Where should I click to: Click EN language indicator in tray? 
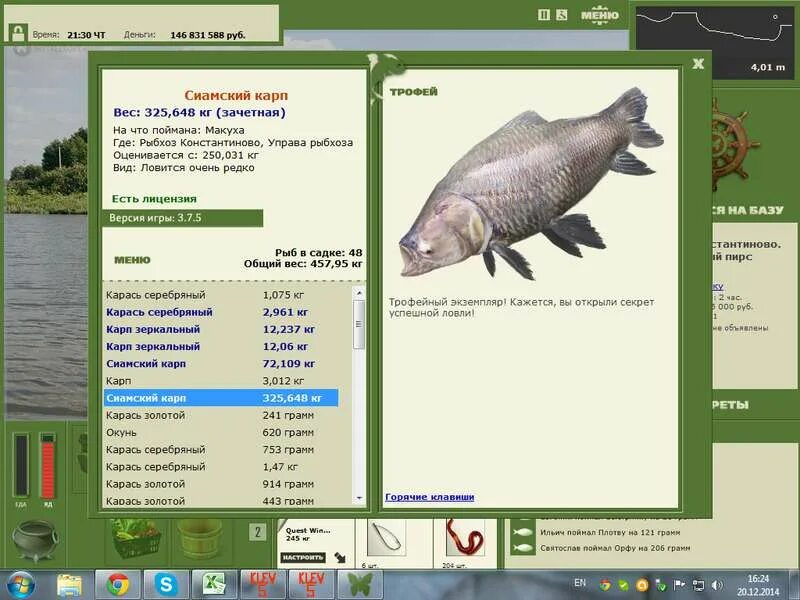[x=580, y=583]
